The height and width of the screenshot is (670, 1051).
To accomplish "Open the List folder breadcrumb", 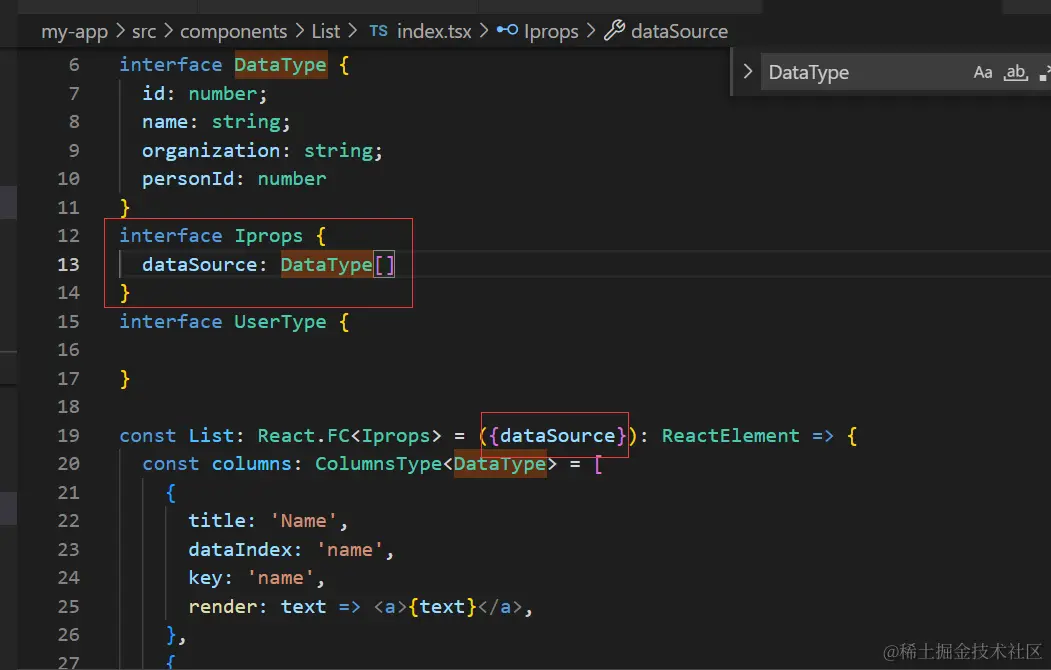I will 326,31.
